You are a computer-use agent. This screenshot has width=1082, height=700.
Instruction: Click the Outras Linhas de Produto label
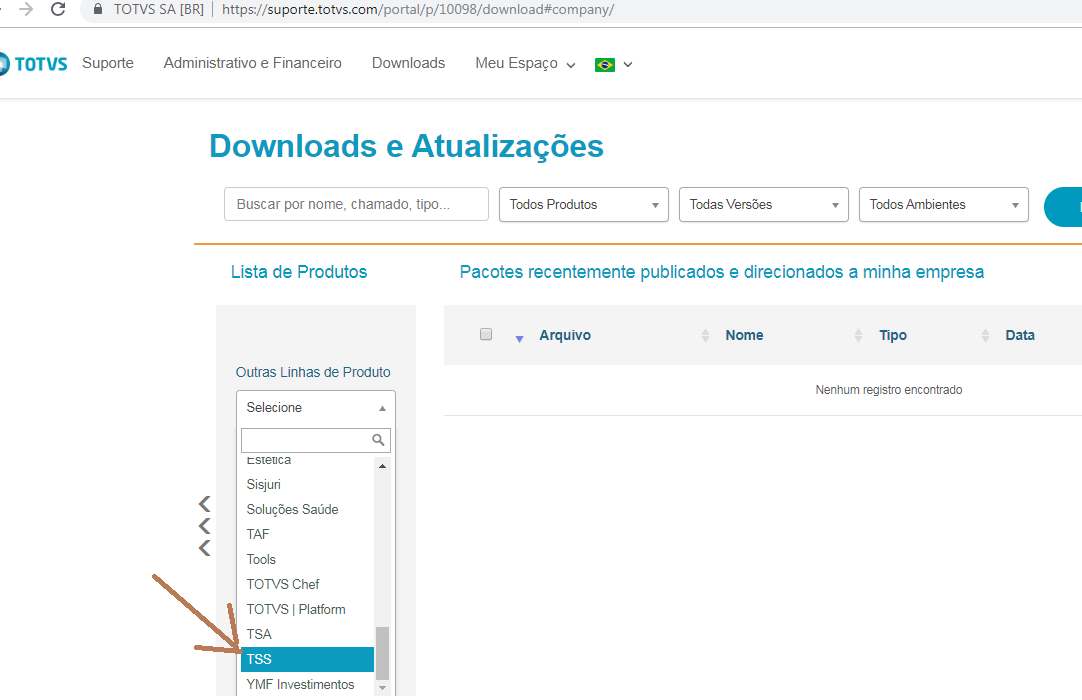(x=313, y=372)
